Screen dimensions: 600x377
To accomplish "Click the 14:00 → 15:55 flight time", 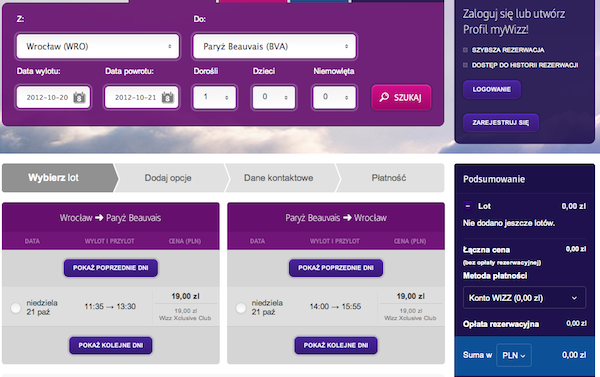I will [335, 307].
